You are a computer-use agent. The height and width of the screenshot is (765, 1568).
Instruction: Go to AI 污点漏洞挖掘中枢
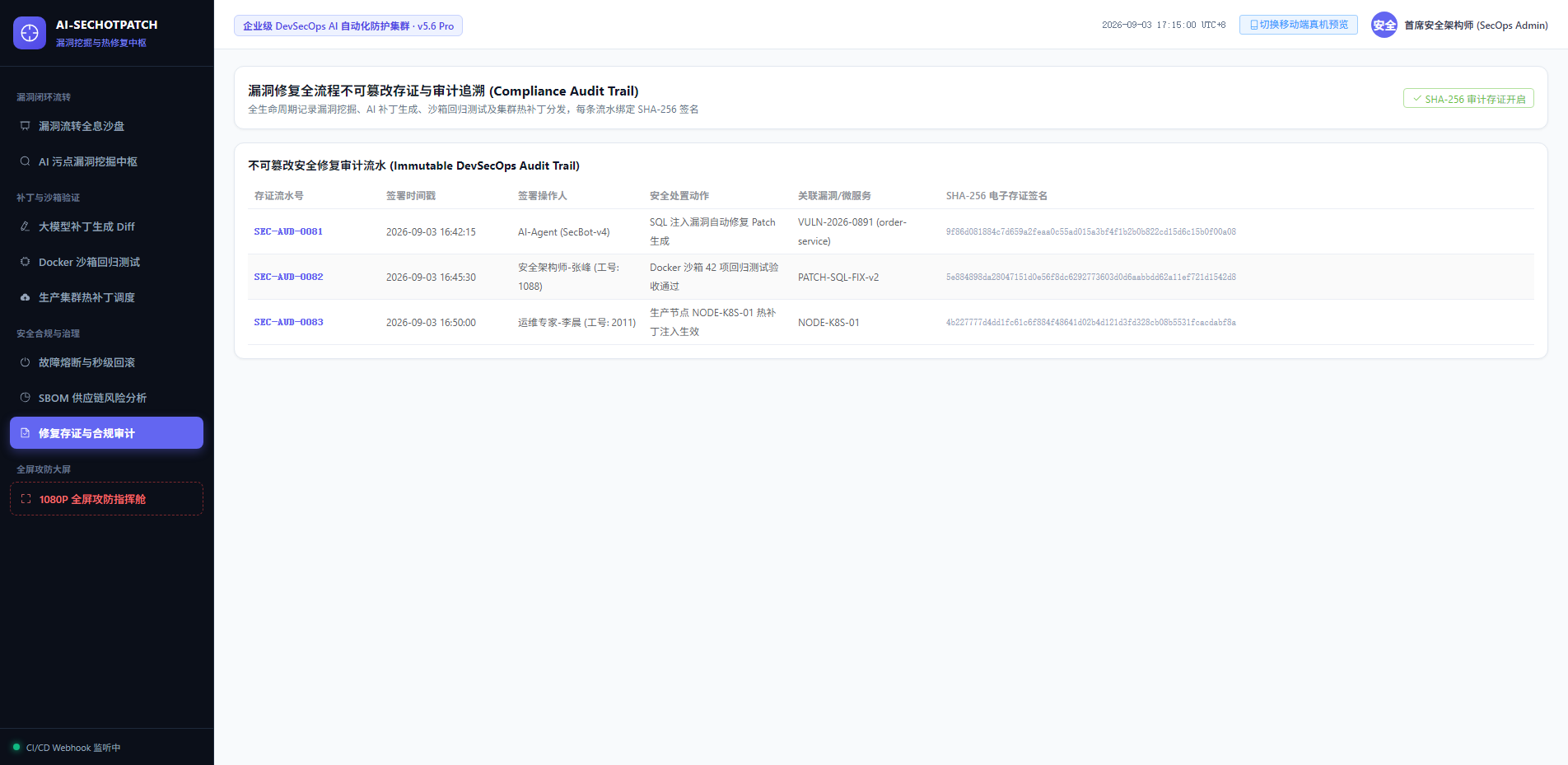coord(107,161)
